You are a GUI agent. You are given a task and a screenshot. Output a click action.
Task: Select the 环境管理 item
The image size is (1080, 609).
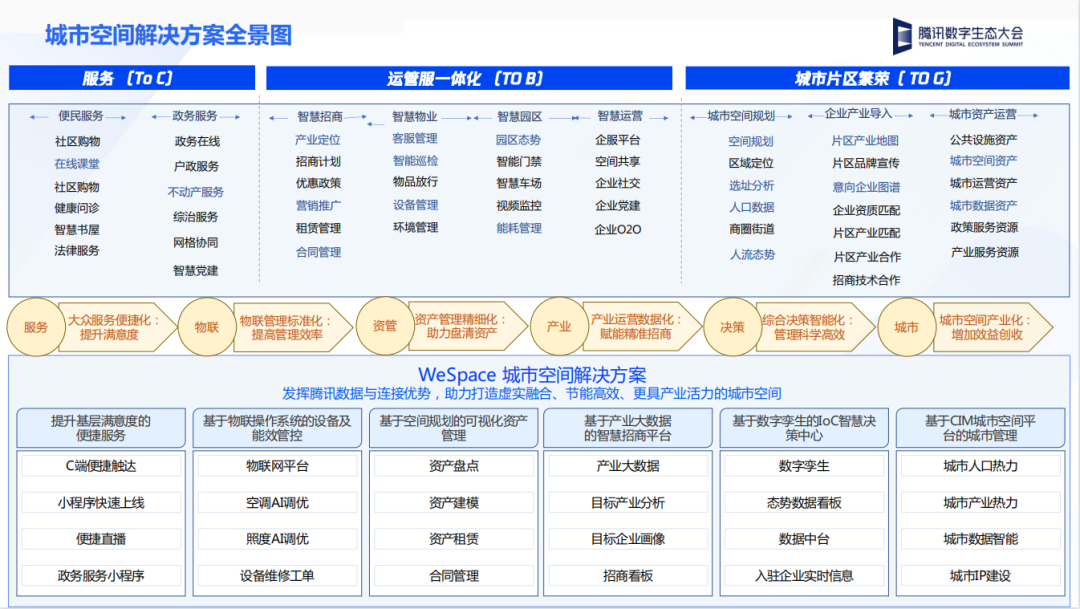415,227
